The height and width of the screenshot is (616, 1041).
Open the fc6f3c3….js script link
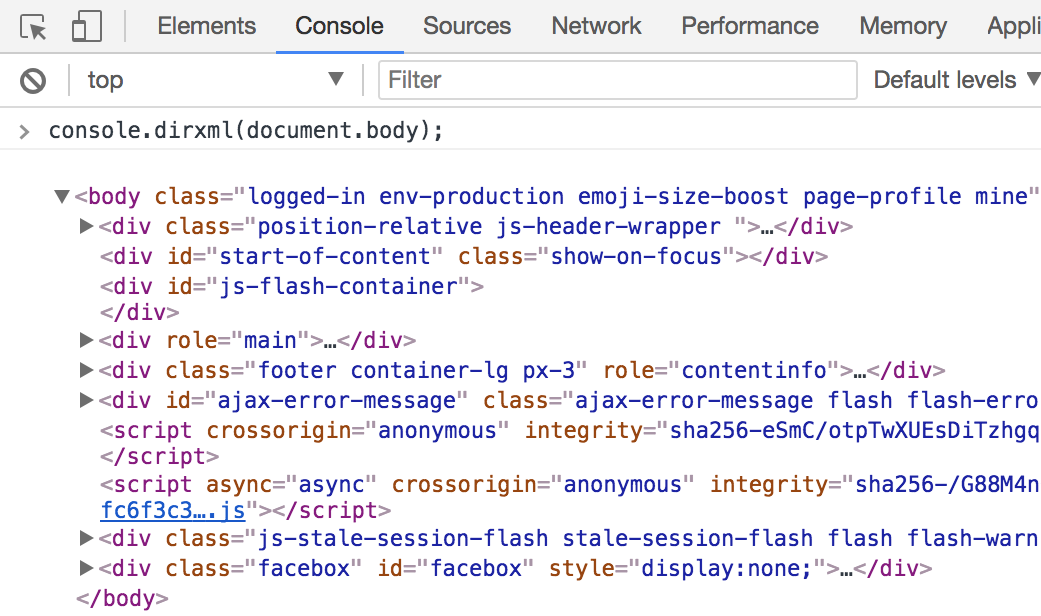click(172, 511)
